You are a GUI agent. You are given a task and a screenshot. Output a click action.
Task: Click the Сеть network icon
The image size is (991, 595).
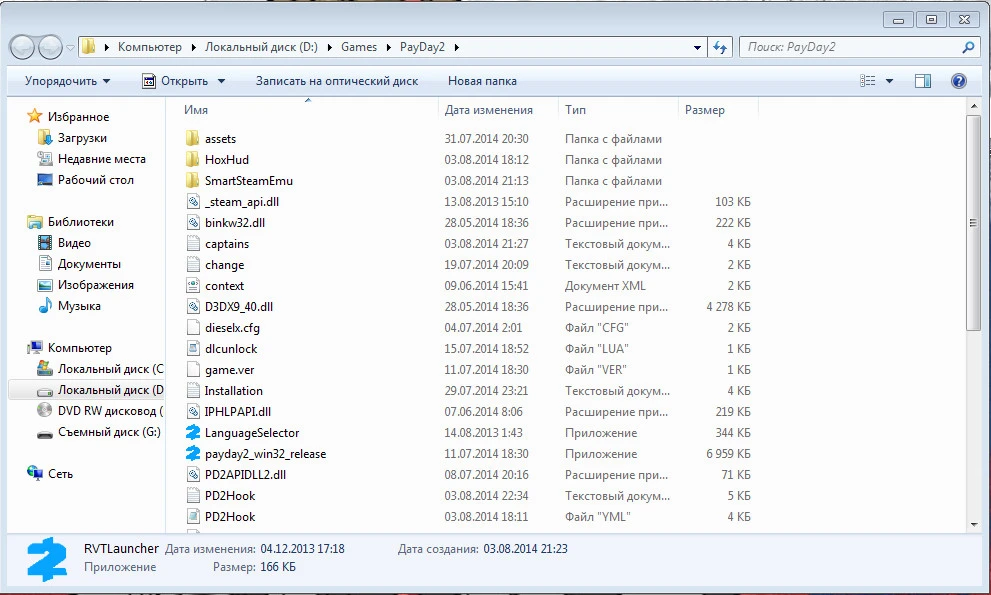coord(35,474)
